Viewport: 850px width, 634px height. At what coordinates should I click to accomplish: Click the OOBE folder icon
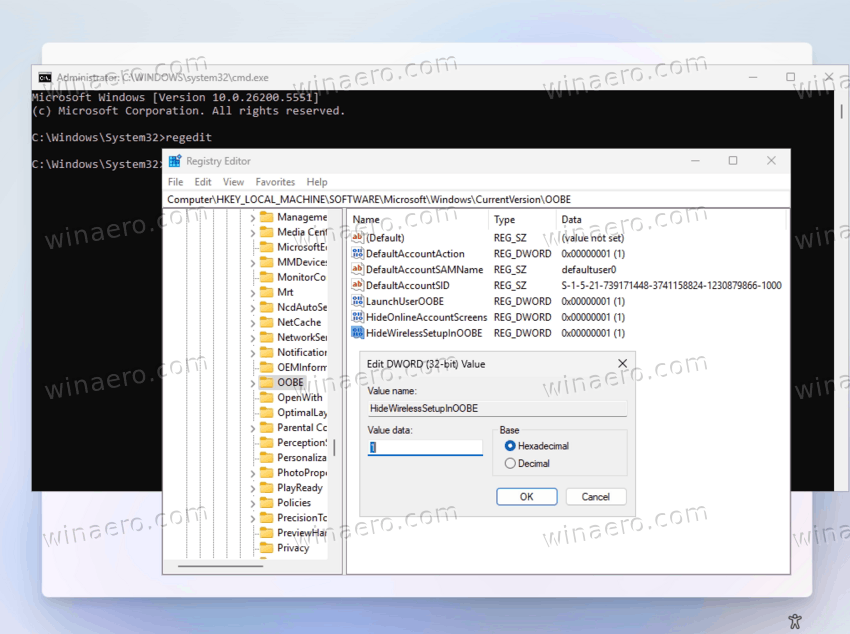tap(266, 382)
